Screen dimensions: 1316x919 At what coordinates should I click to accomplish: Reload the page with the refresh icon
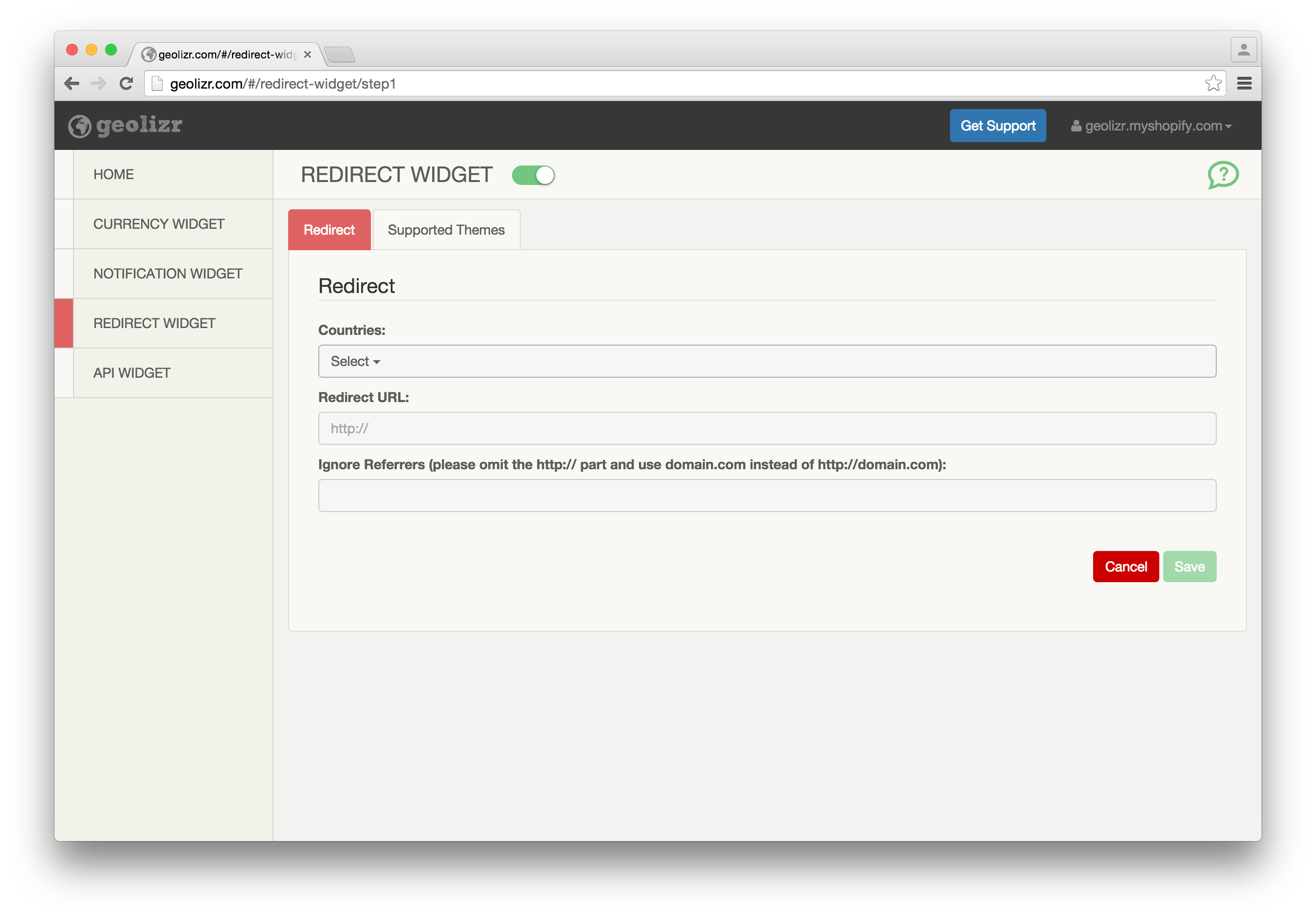click(126, 84)
